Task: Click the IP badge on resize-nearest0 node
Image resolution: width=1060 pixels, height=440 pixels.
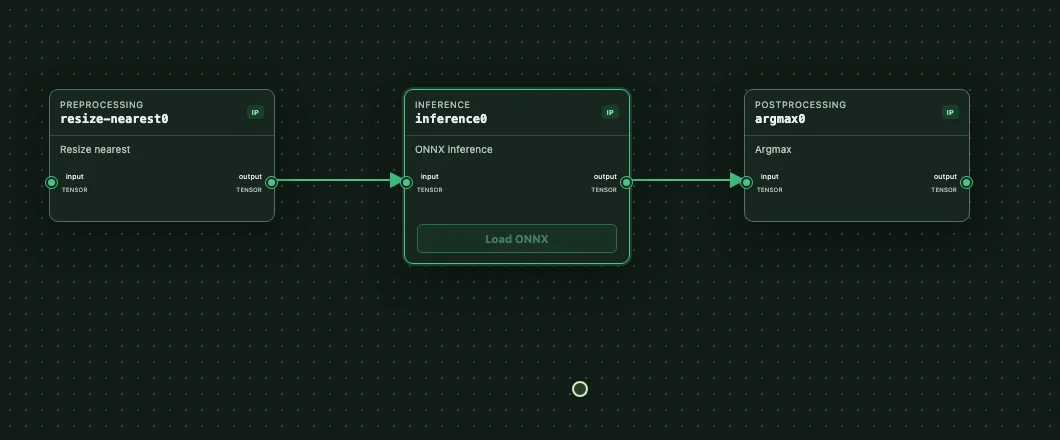Action: tap(255, 112)
